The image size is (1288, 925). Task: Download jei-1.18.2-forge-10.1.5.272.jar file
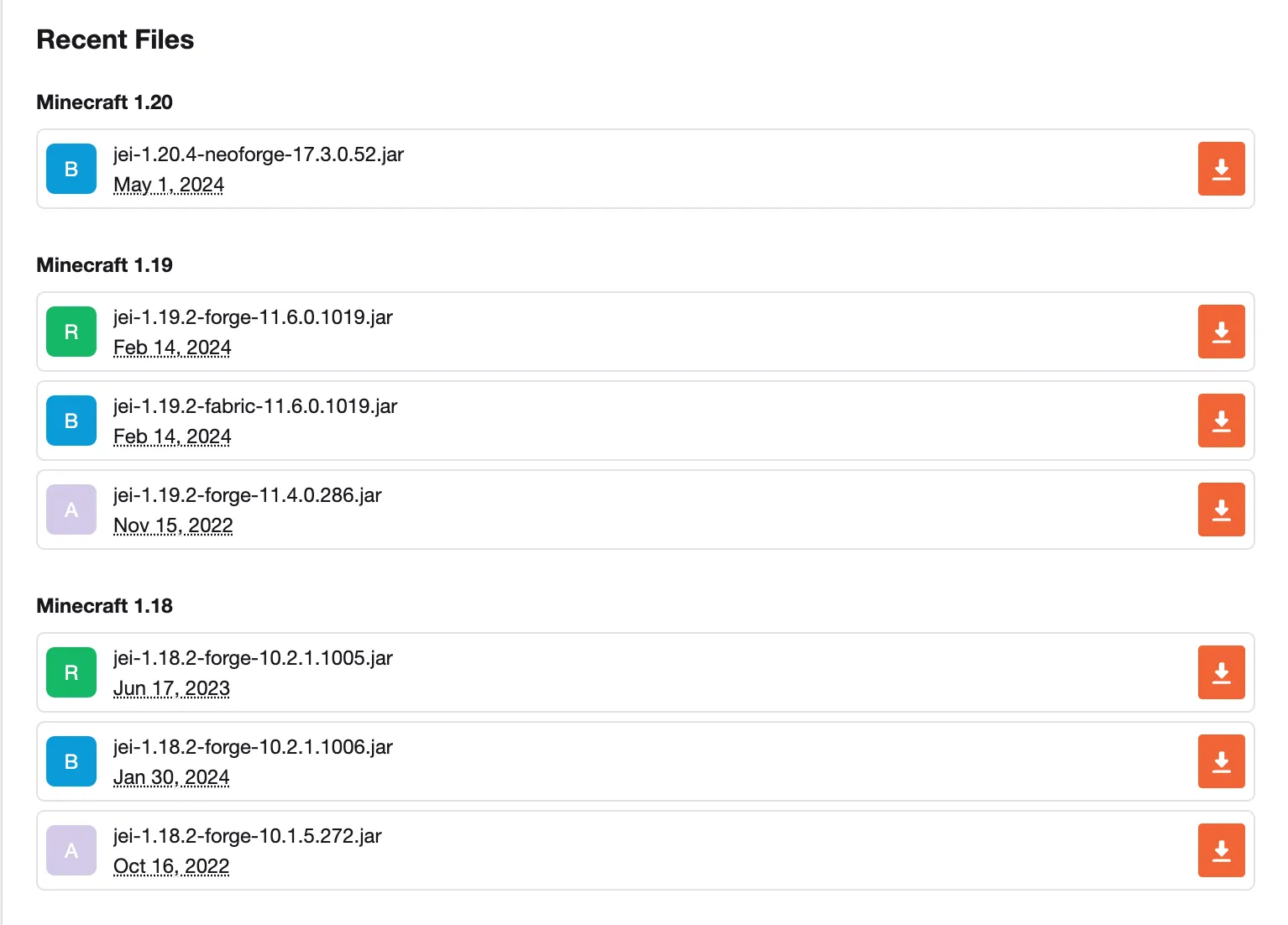(x=1221, y=850)
